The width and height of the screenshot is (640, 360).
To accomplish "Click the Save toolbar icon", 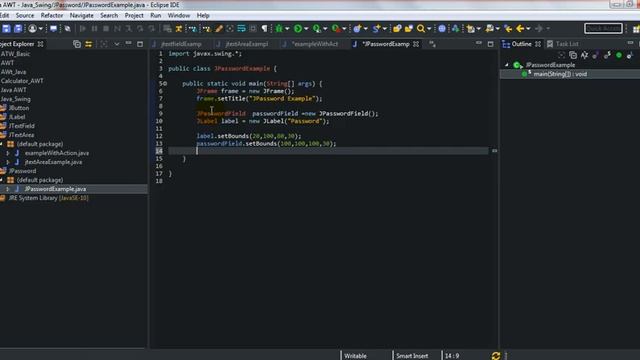I will pyautogui.click(x=6, y=28).
